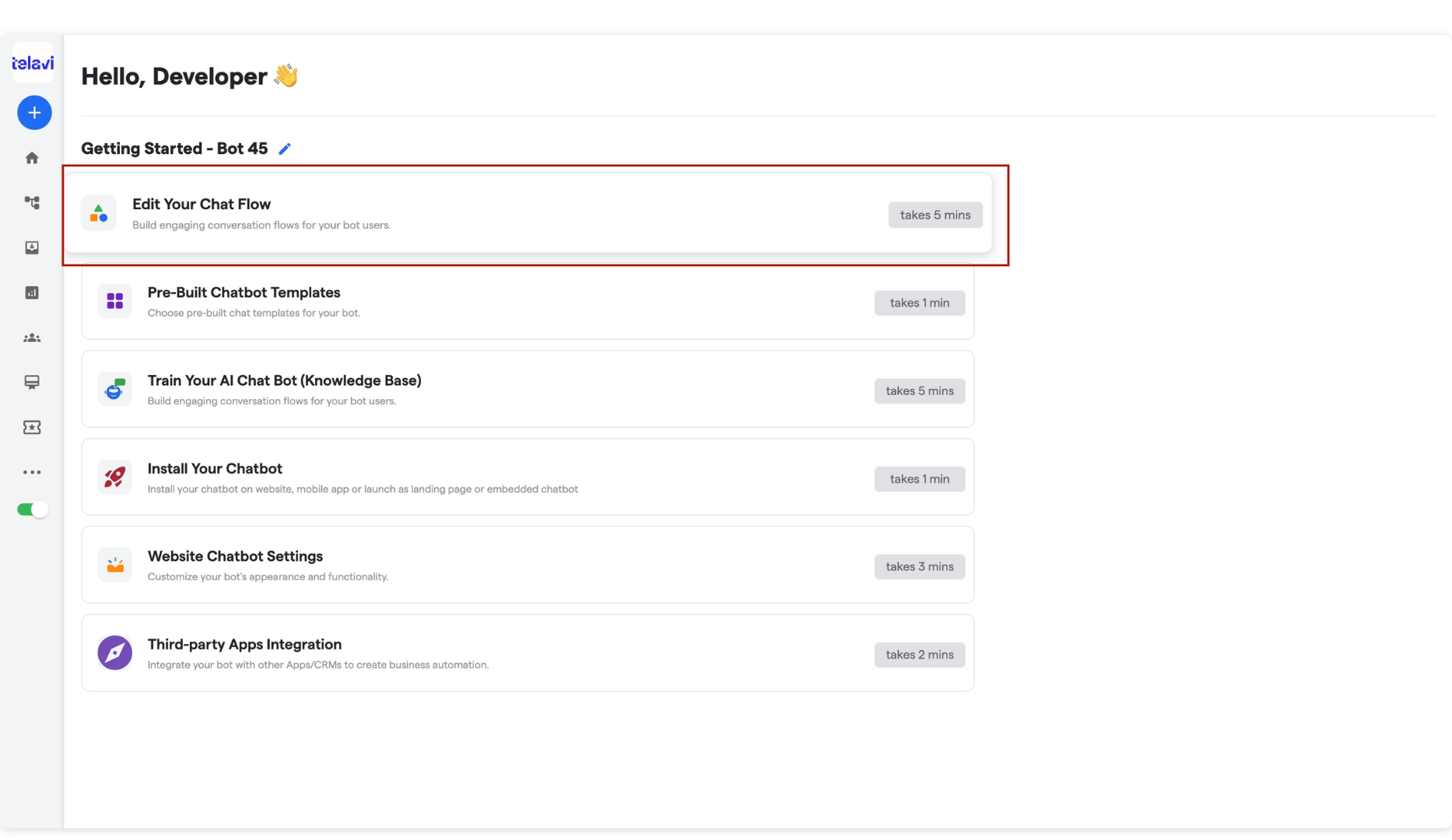Click 'Hello, Developer' greeting heading
The height and width of the screenshot is (840, 1452).
pos(190,76)
